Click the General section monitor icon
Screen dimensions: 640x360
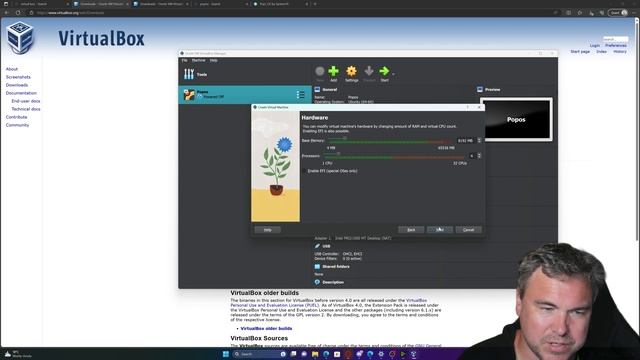point(317,89)
